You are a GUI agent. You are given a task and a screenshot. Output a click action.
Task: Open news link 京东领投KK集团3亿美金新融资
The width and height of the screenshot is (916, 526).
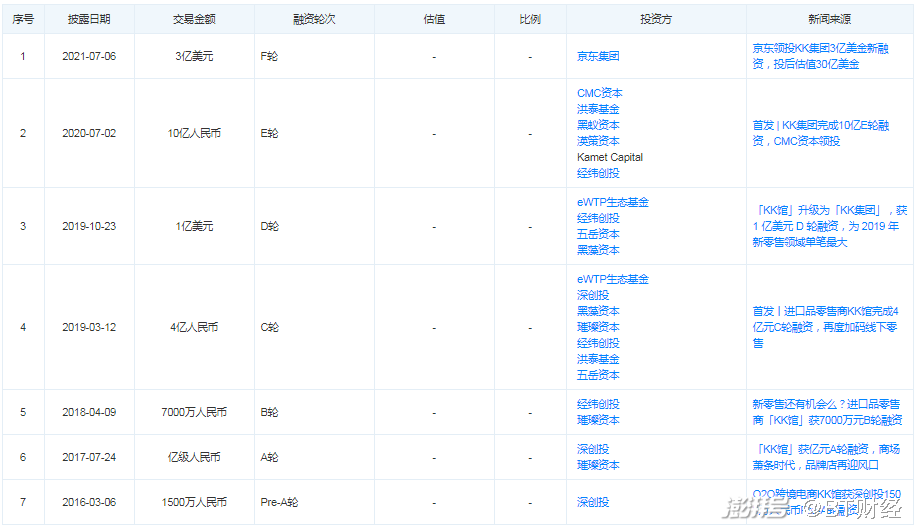pyautogui.click(x=820, y=56)
